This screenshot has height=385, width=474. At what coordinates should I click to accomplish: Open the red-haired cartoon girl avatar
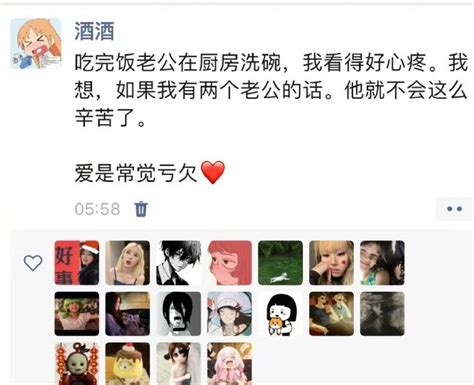229,263
